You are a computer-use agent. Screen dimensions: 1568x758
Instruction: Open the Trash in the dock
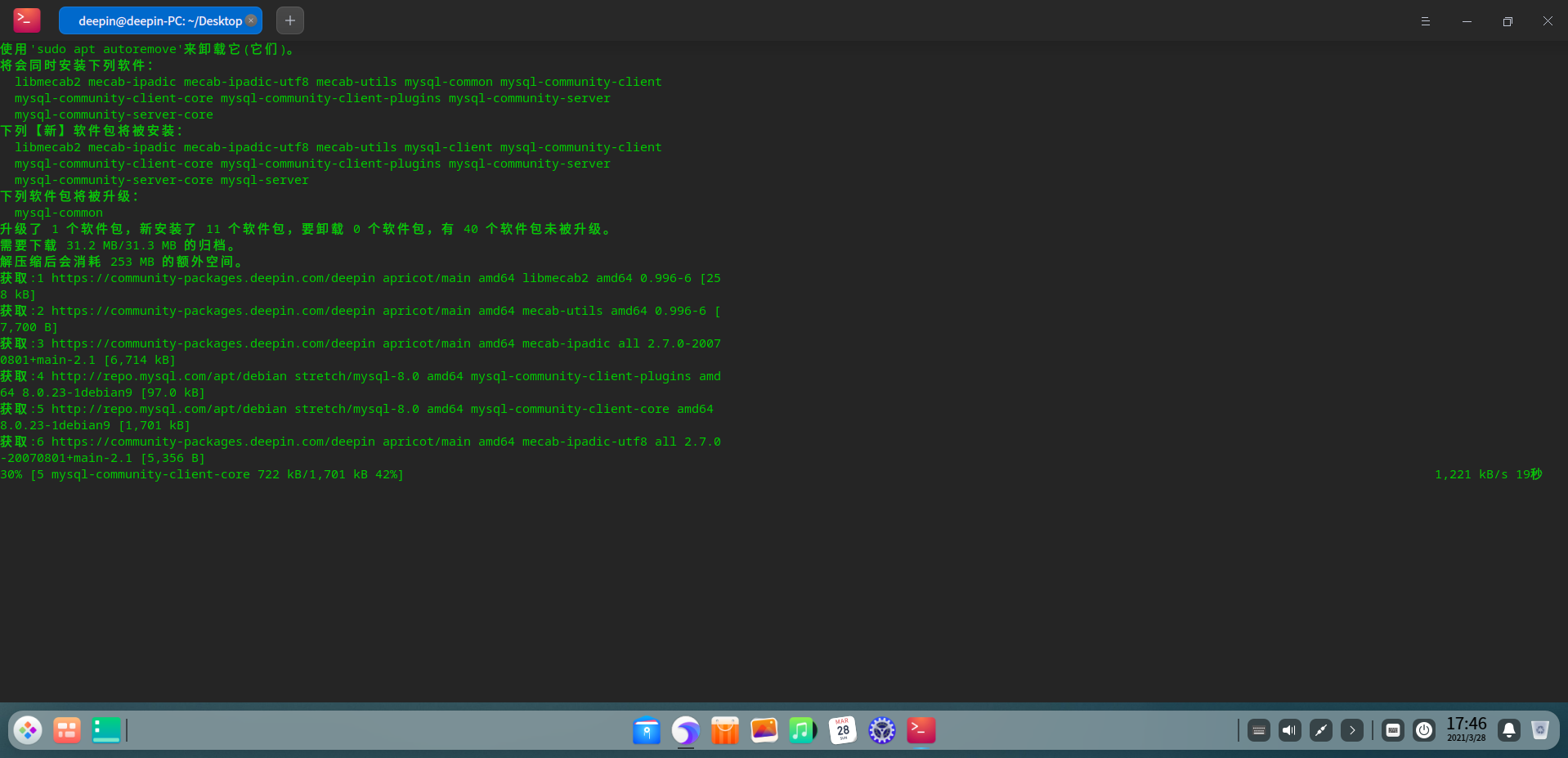click(x=1540, y=730)
